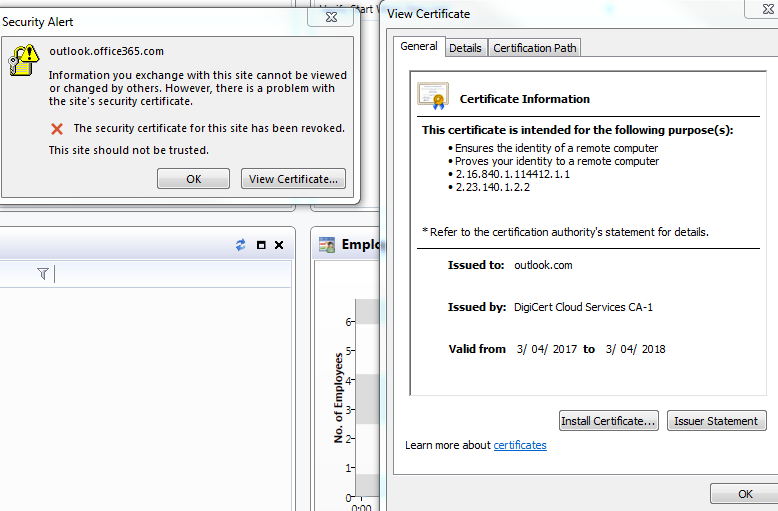Click 'Ensures the identity of a remote computer'
The width and height of the screenshot is (778, 511).
pos(556,148)
